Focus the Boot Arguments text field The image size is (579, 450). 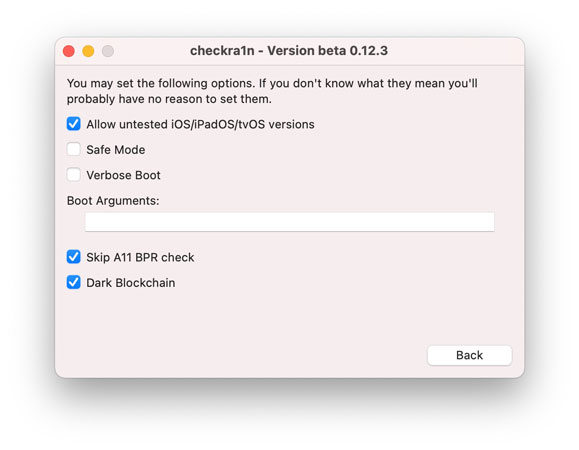point(290,221)
